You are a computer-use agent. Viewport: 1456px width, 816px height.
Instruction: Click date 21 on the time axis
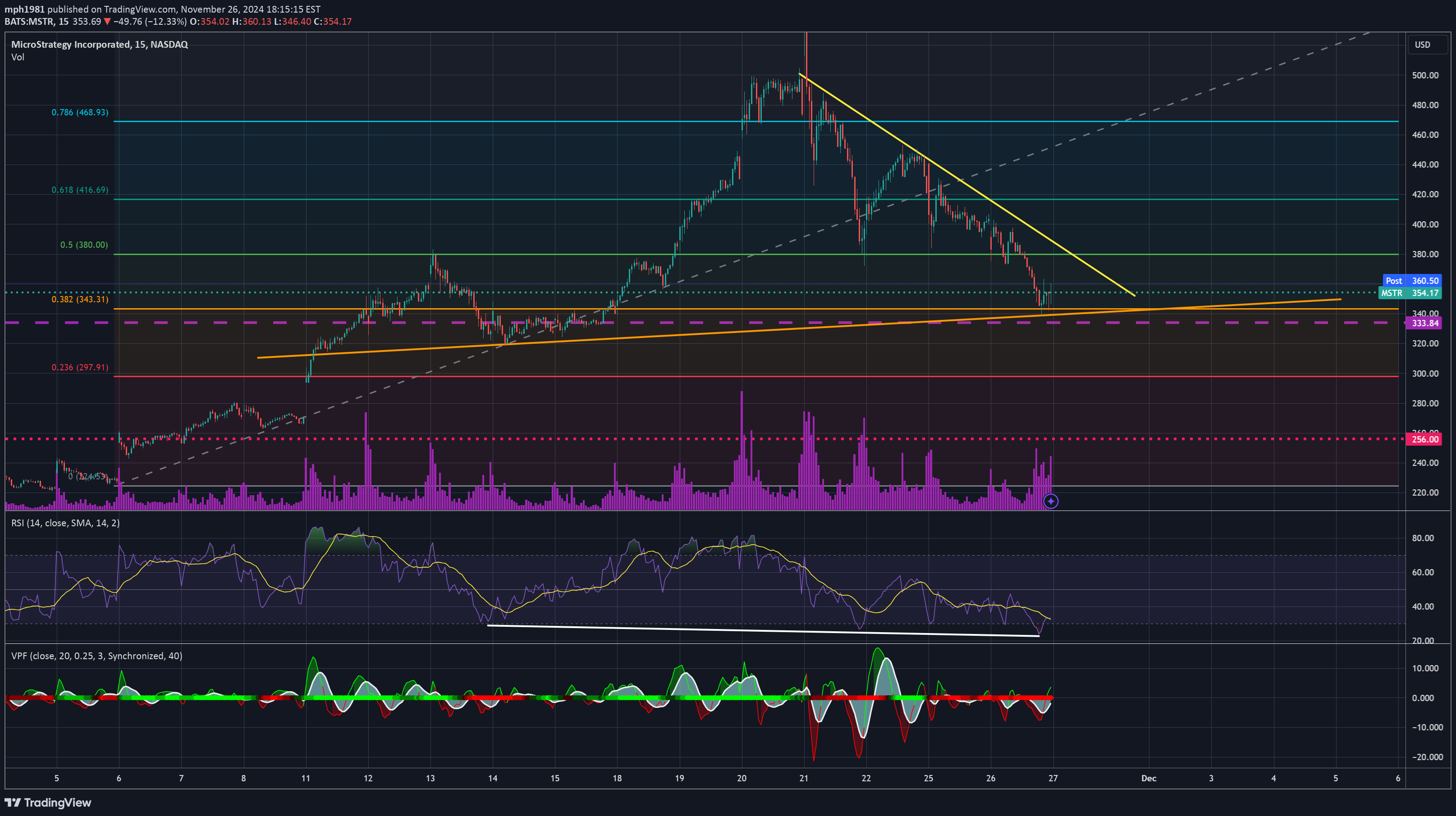pos(804,778)
